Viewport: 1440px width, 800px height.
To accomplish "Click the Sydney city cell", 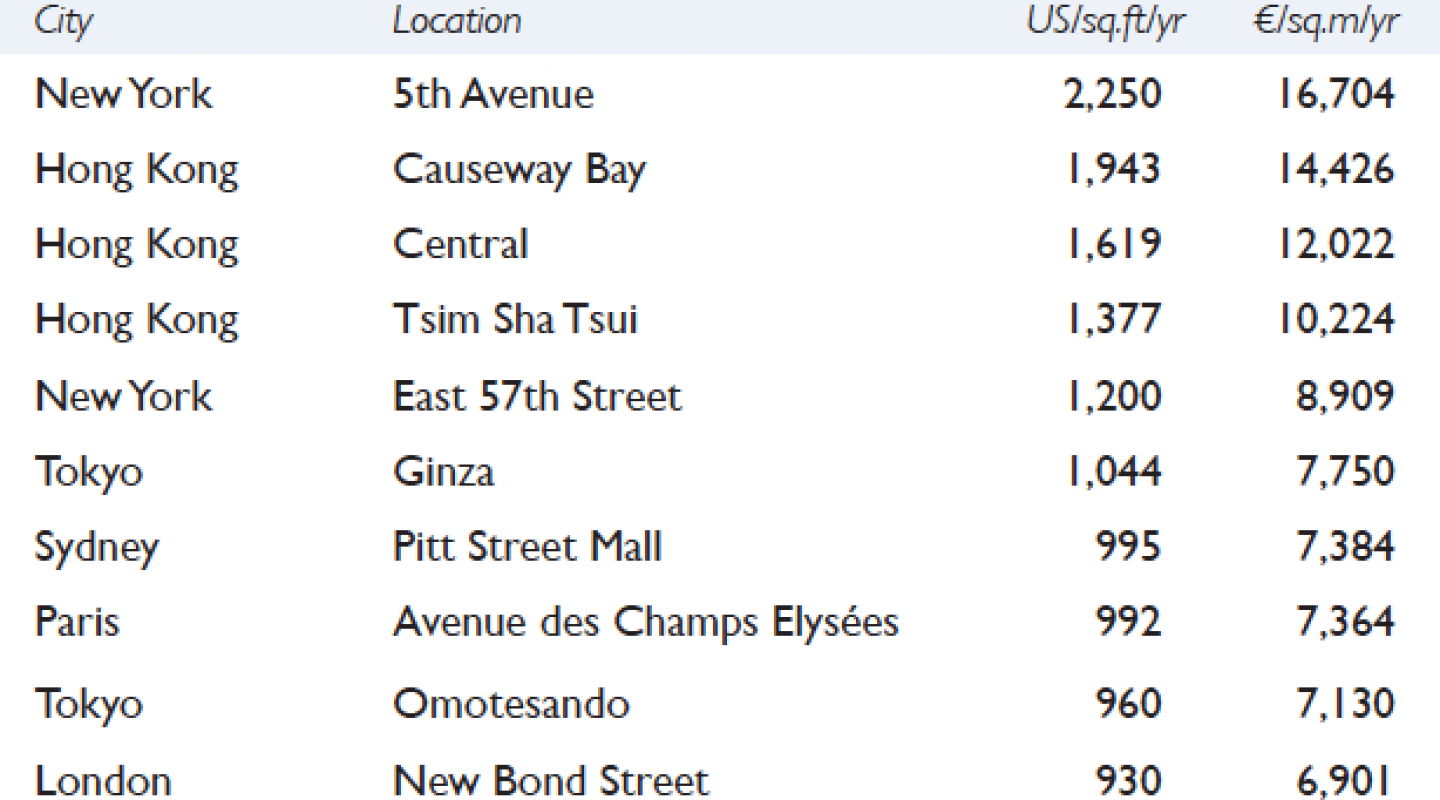I will (96, 547).
